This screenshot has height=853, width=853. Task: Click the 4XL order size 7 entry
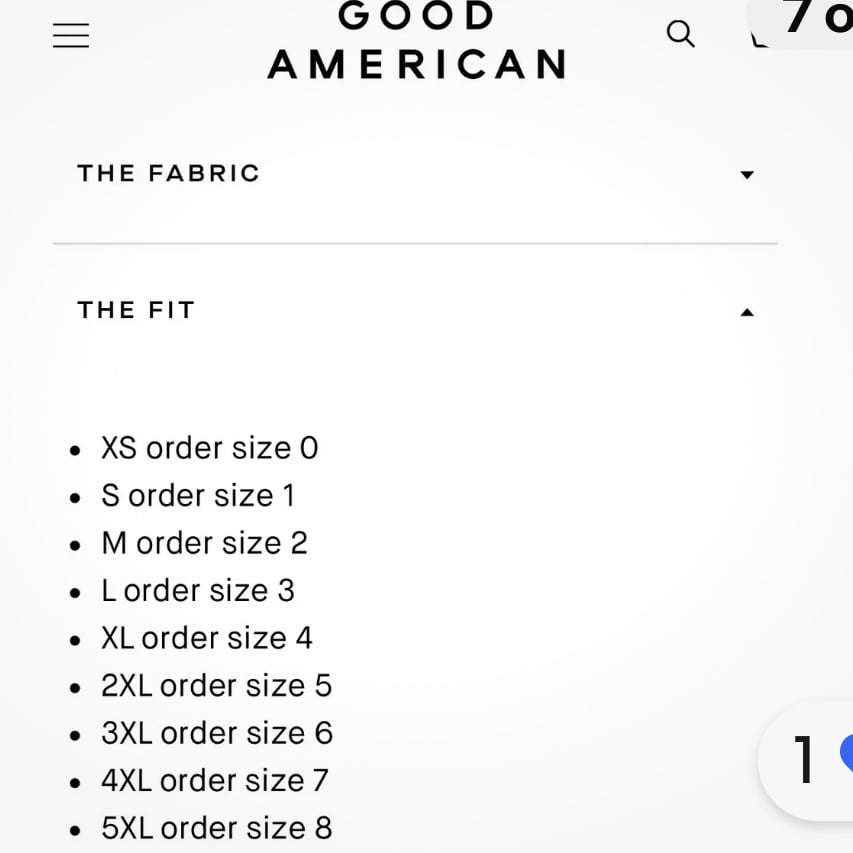(215, 781)
